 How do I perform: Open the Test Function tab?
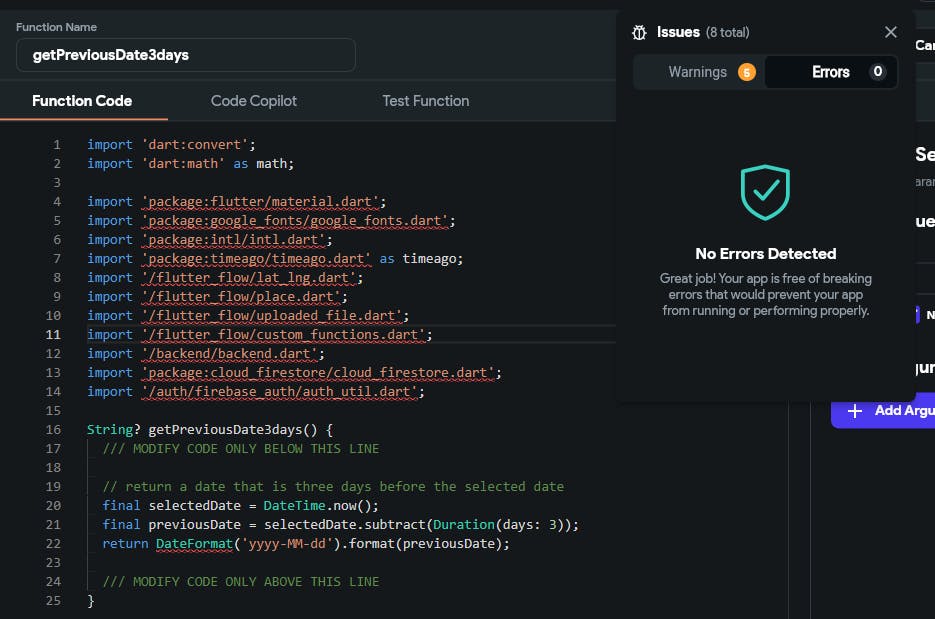(425, 101)
